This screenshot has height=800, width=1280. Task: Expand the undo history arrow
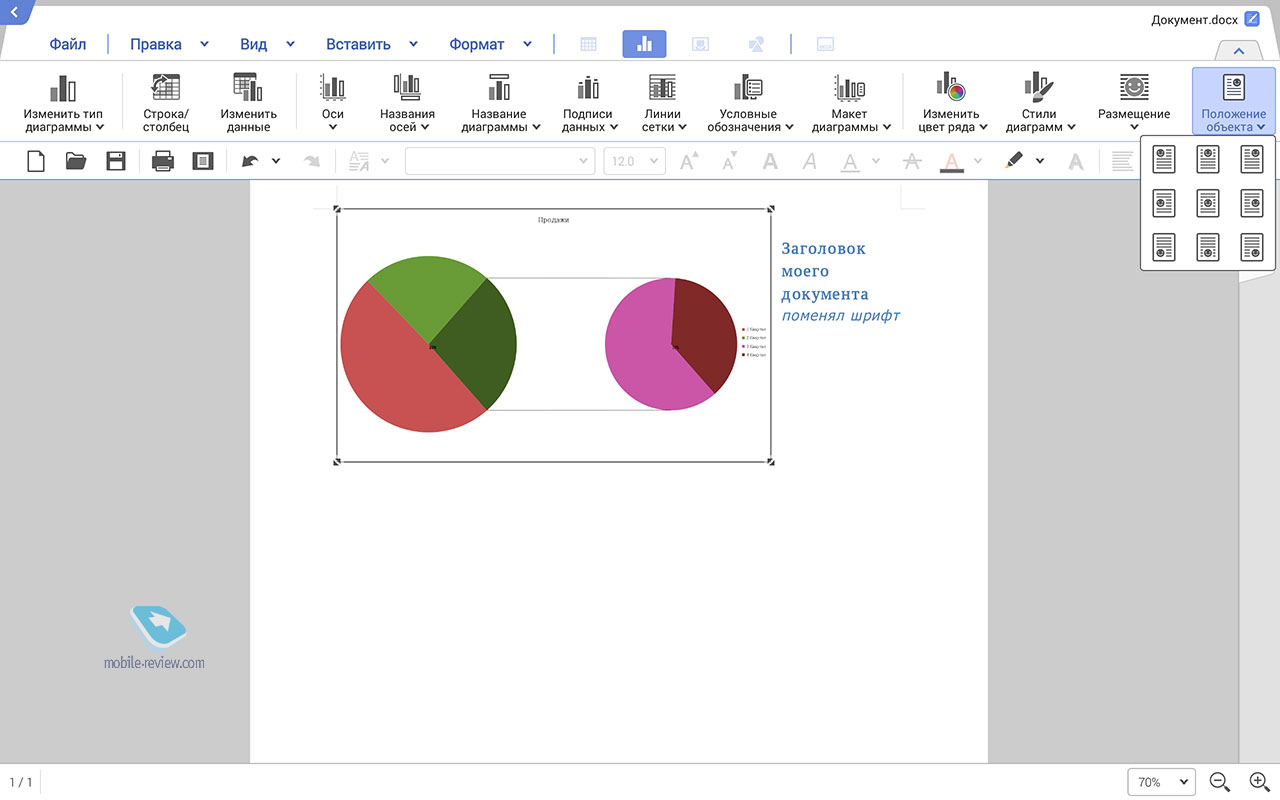tap(276, 161)
